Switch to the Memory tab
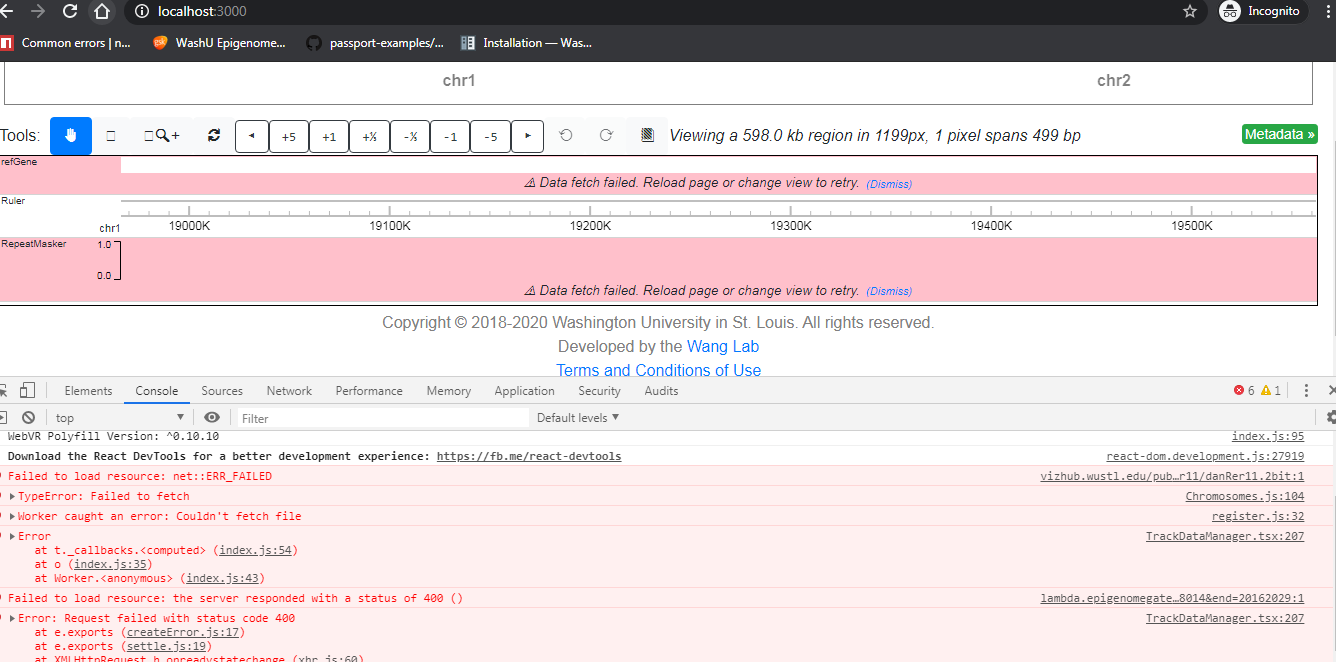Viewport: 1336px width, 662px height. click(448, 391)
